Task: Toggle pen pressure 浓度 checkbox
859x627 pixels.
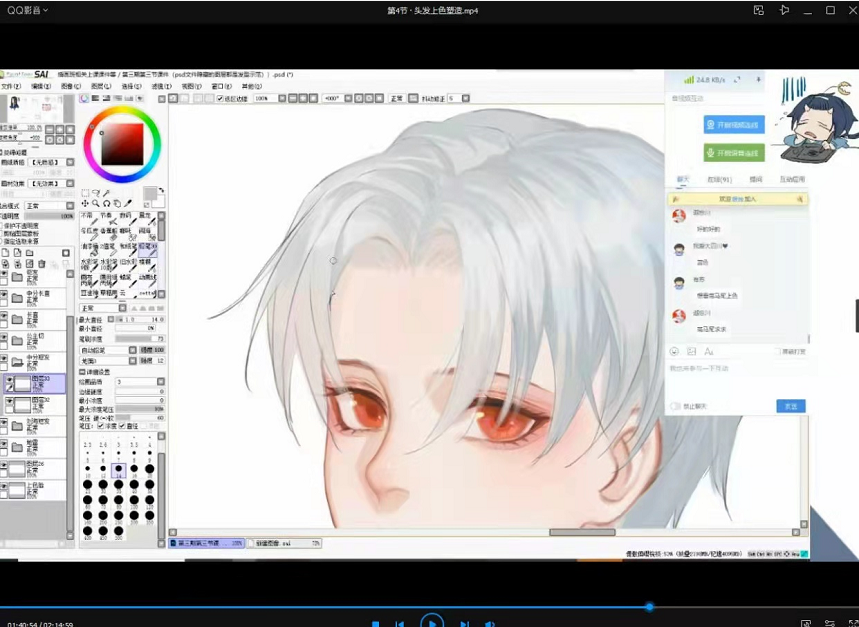Action: (101, 425)
